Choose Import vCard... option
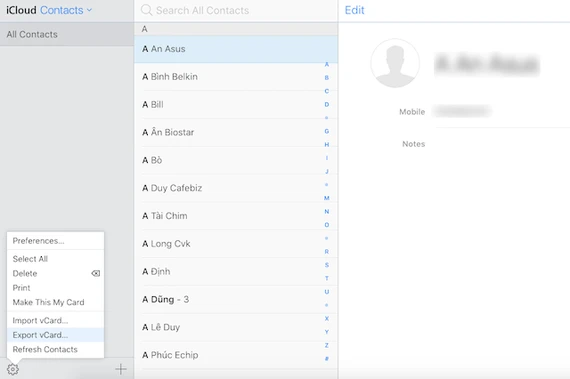Screen dimensions: 570x379 (x=55, y=320)
